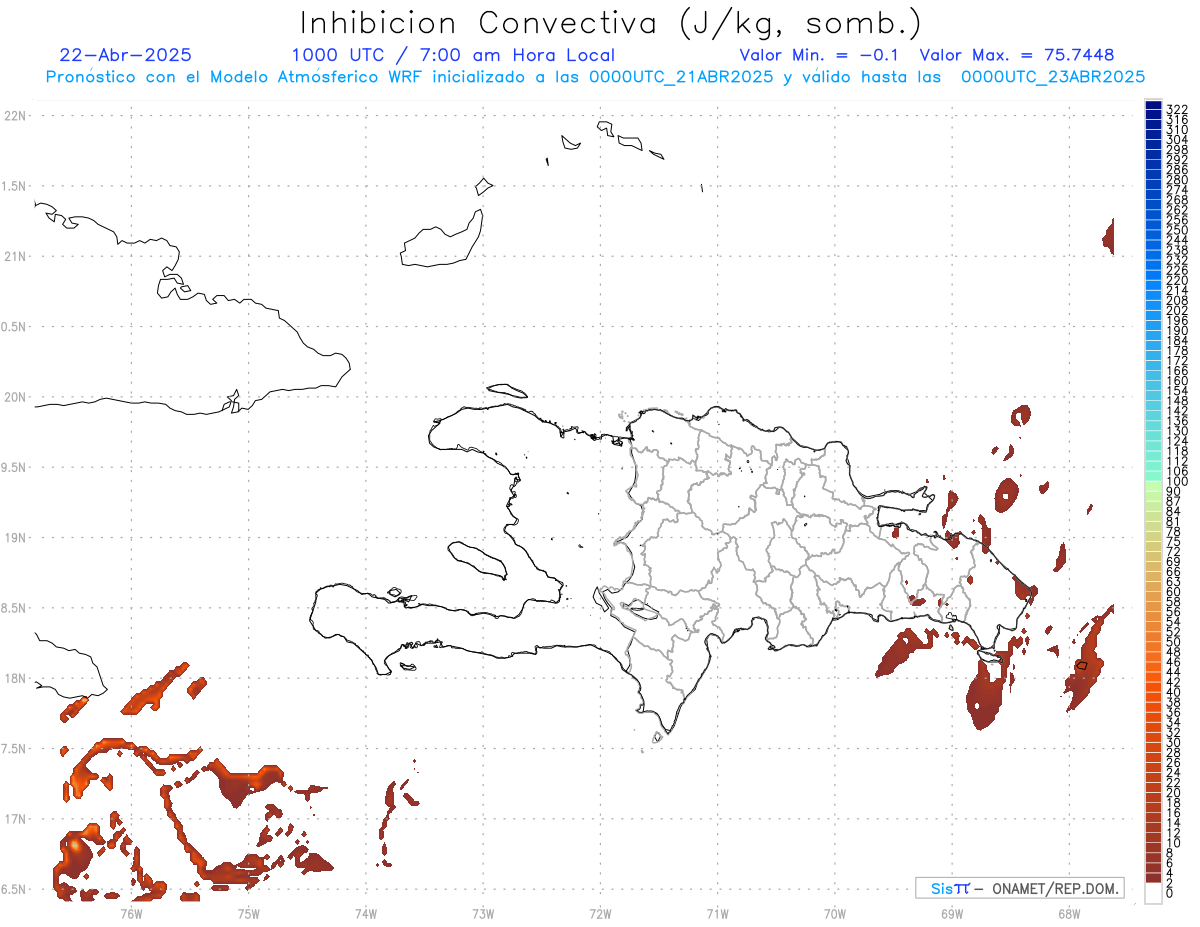Click the "19N" latitude label
The width and height of the screenshot is (1200, 927).
15,538
